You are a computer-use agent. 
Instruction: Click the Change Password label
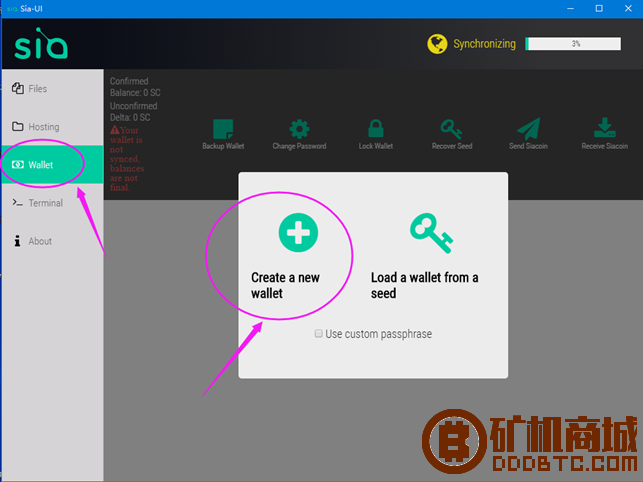click(x=299, y=146)
